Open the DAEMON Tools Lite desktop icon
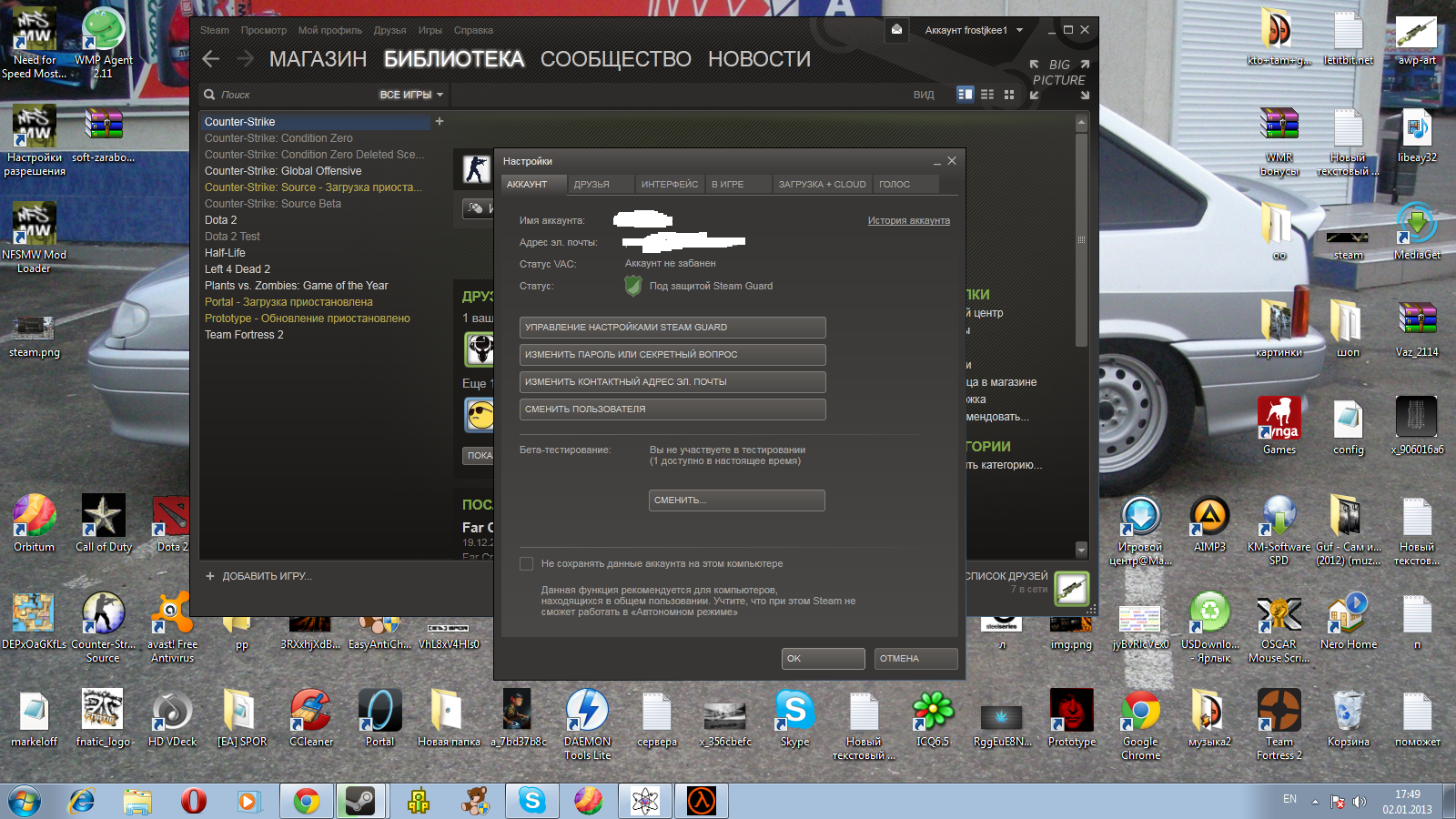The width and height of the screenshot is (1456, 819). pos(588,724)
